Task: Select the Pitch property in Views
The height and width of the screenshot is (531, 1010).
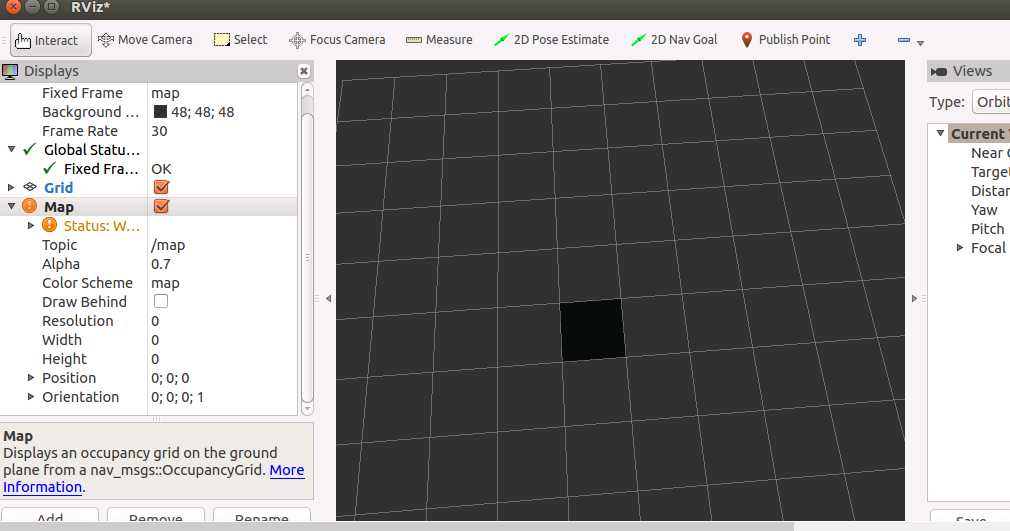Action: click(x=987, y=229)
